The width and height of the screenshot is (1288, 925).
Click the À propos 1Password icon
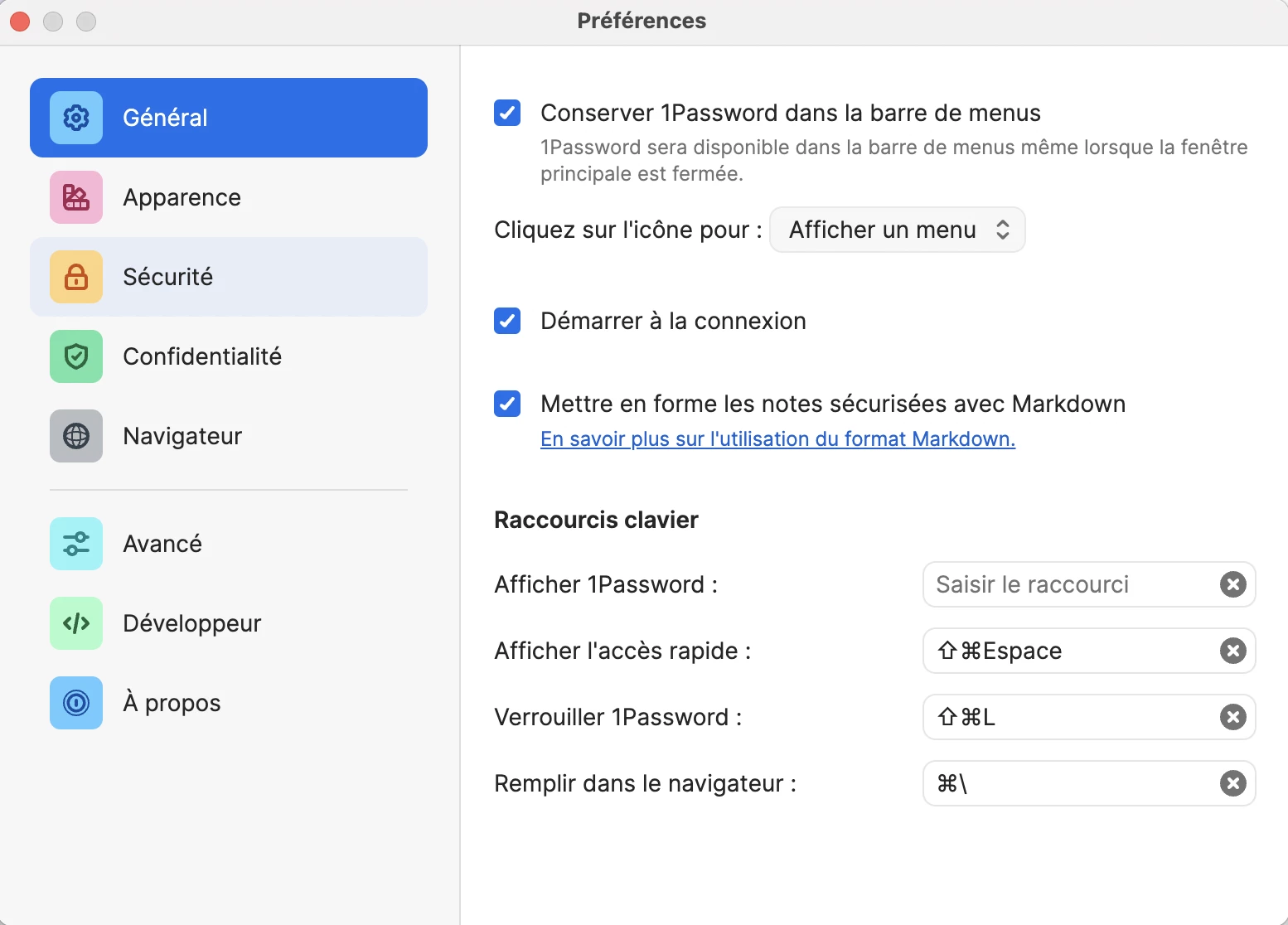[76, 703]
